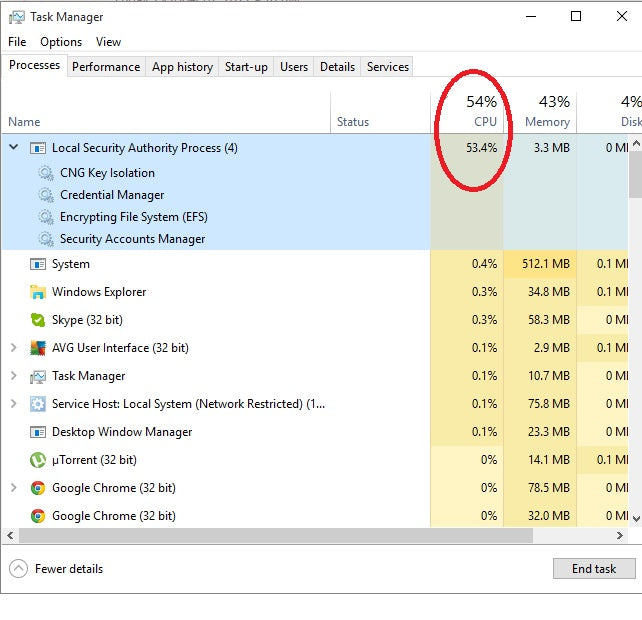This screenshot has height=620, width=642.
Task: Click the Chrome icon with 78.5 MB memory
Action: click(38, 488)
